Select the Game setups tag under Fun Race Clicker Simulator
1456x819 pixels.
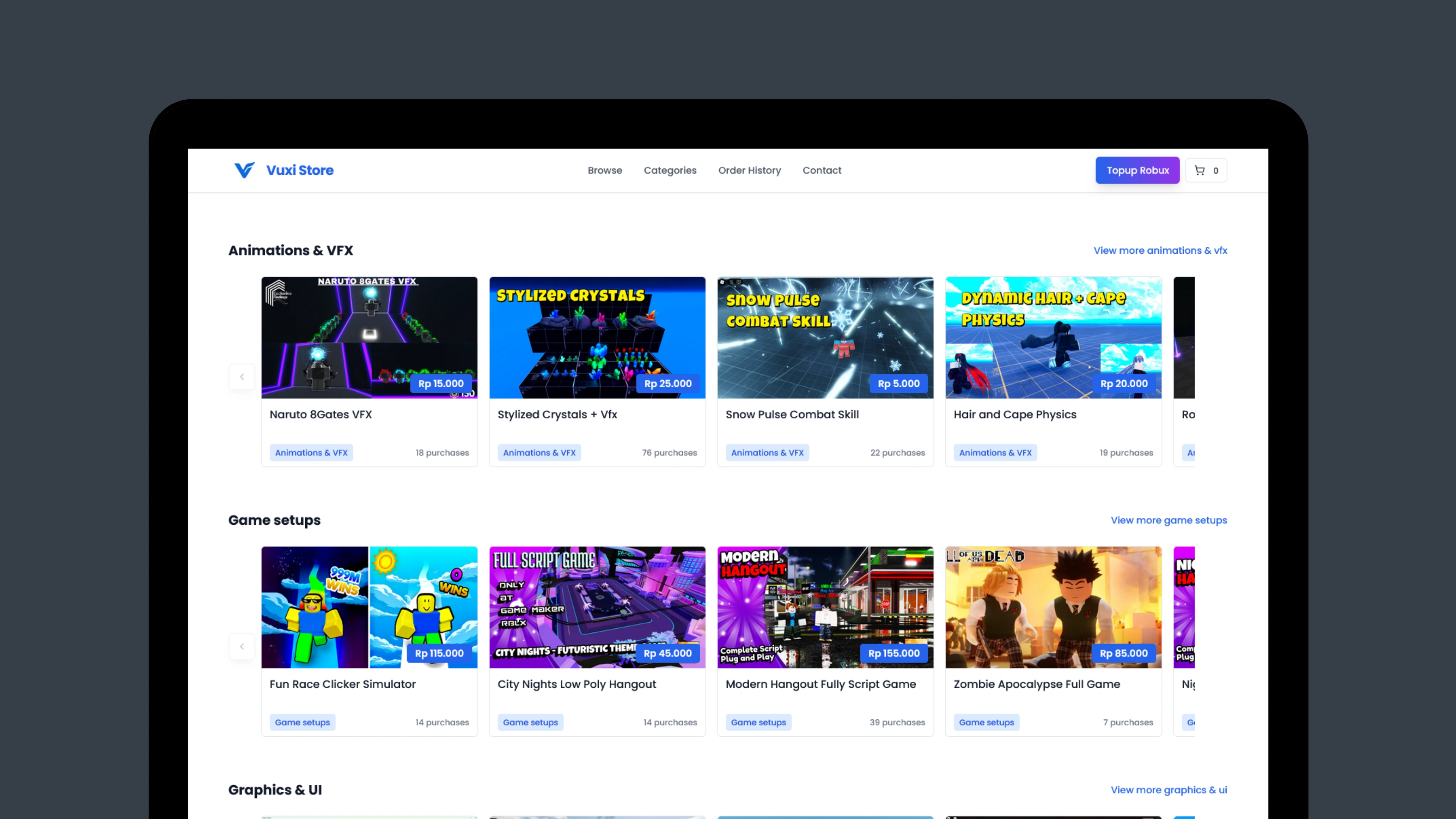[x=303, y=722]
